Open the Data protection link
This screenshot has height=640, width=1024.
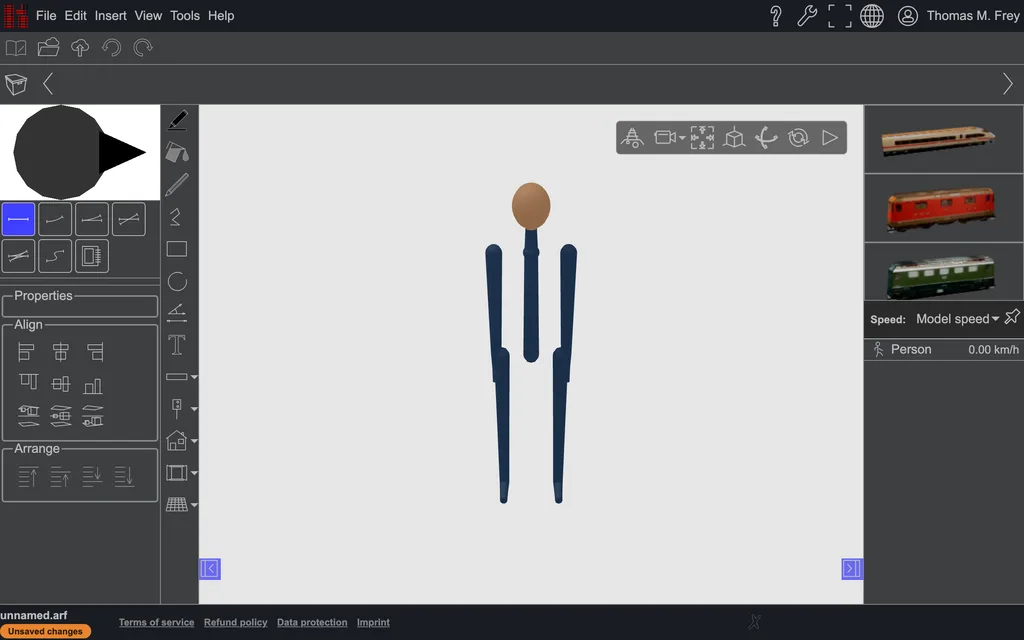point(312,622)
